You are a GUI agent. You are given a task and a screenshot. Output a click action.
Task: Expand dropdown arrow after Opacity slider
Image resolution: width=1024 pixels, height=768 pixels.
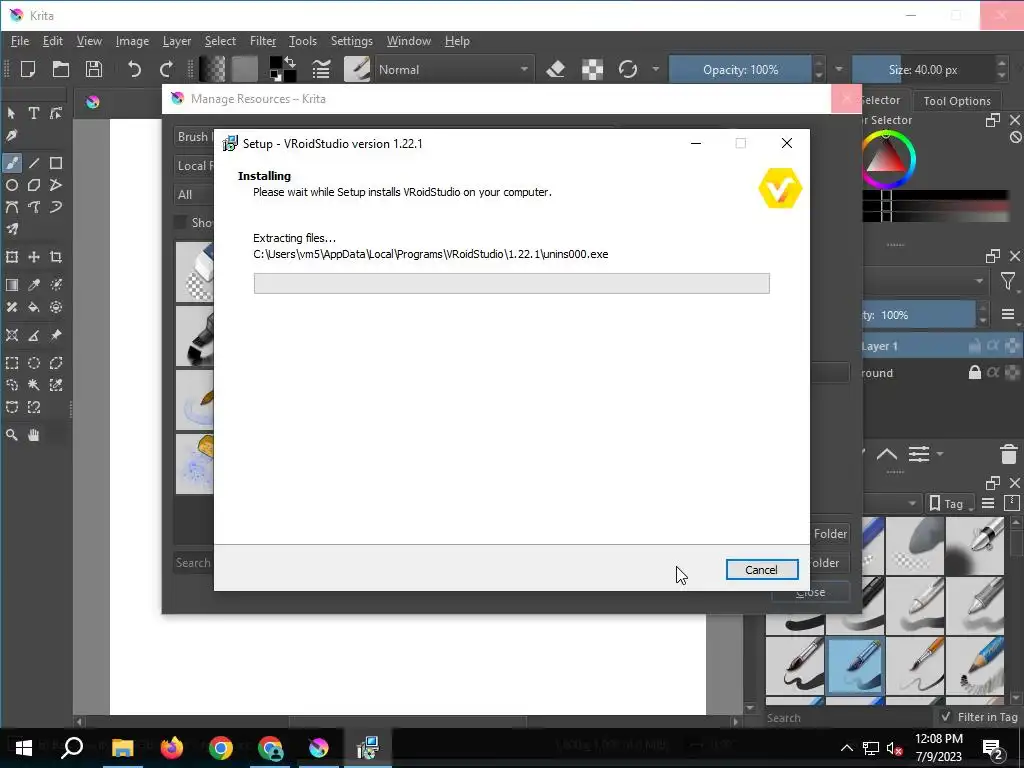(x=839, y=69)
